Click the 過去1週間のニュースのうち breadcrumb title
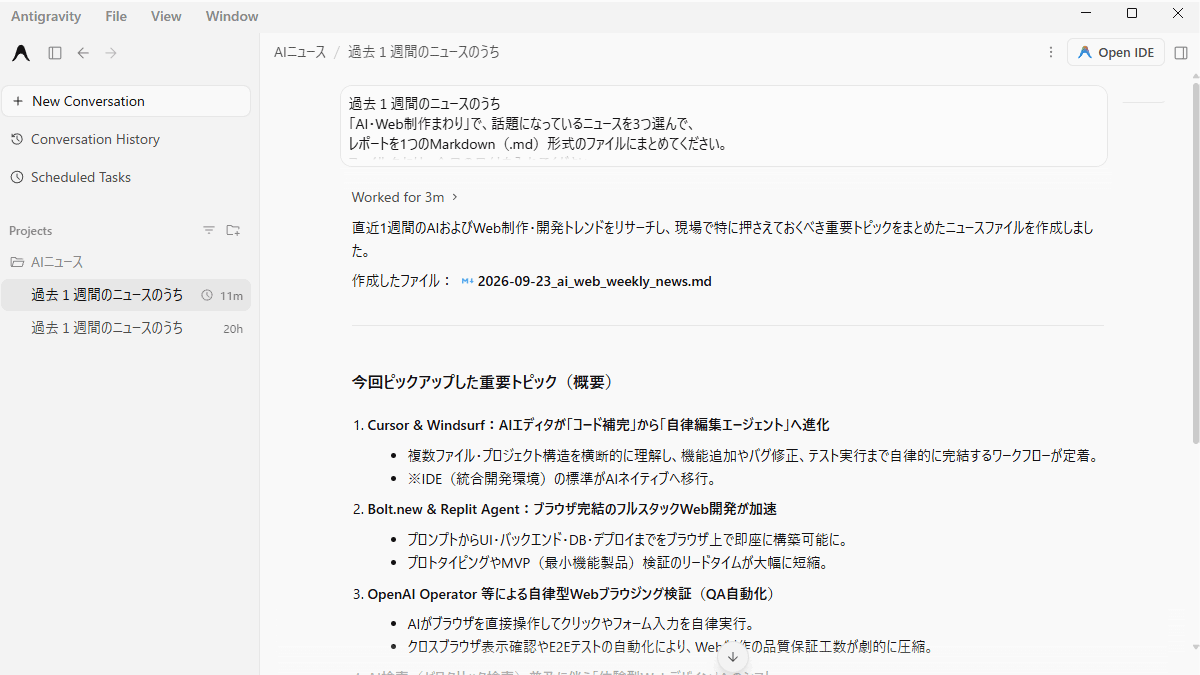 click(x=424, y=52)
